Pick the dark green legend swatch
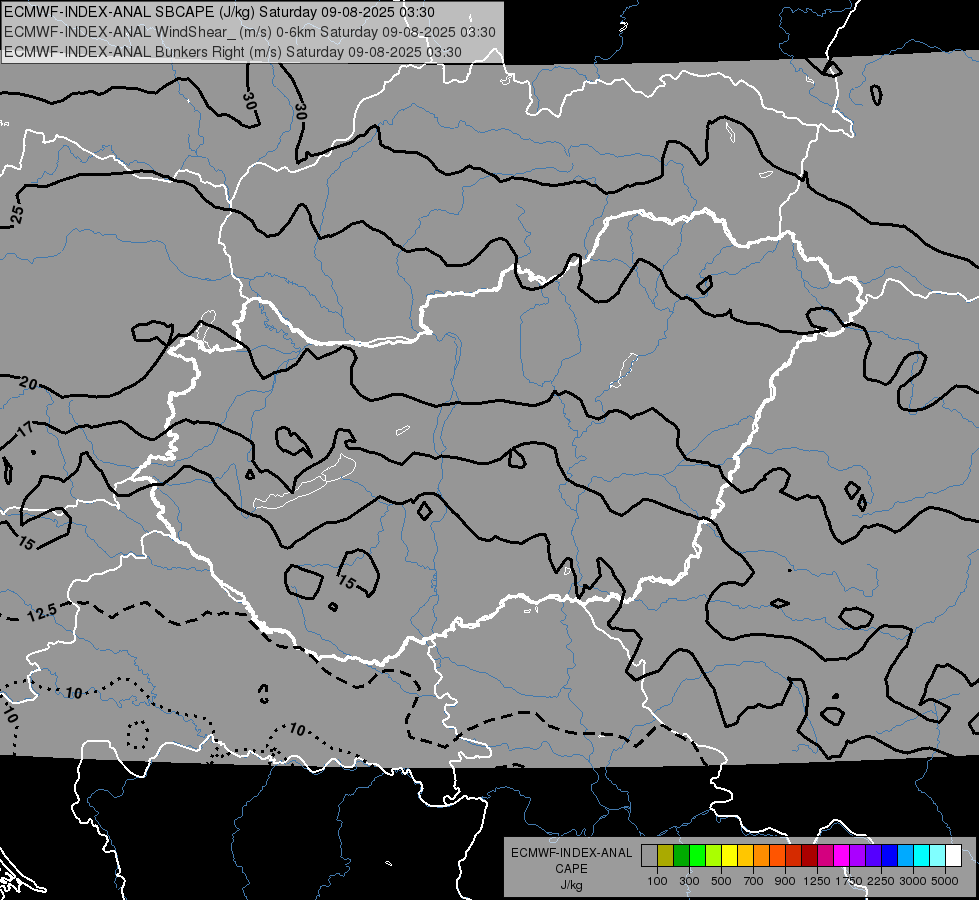This screenshot has width=979, height=900. [x=681, y=856]
